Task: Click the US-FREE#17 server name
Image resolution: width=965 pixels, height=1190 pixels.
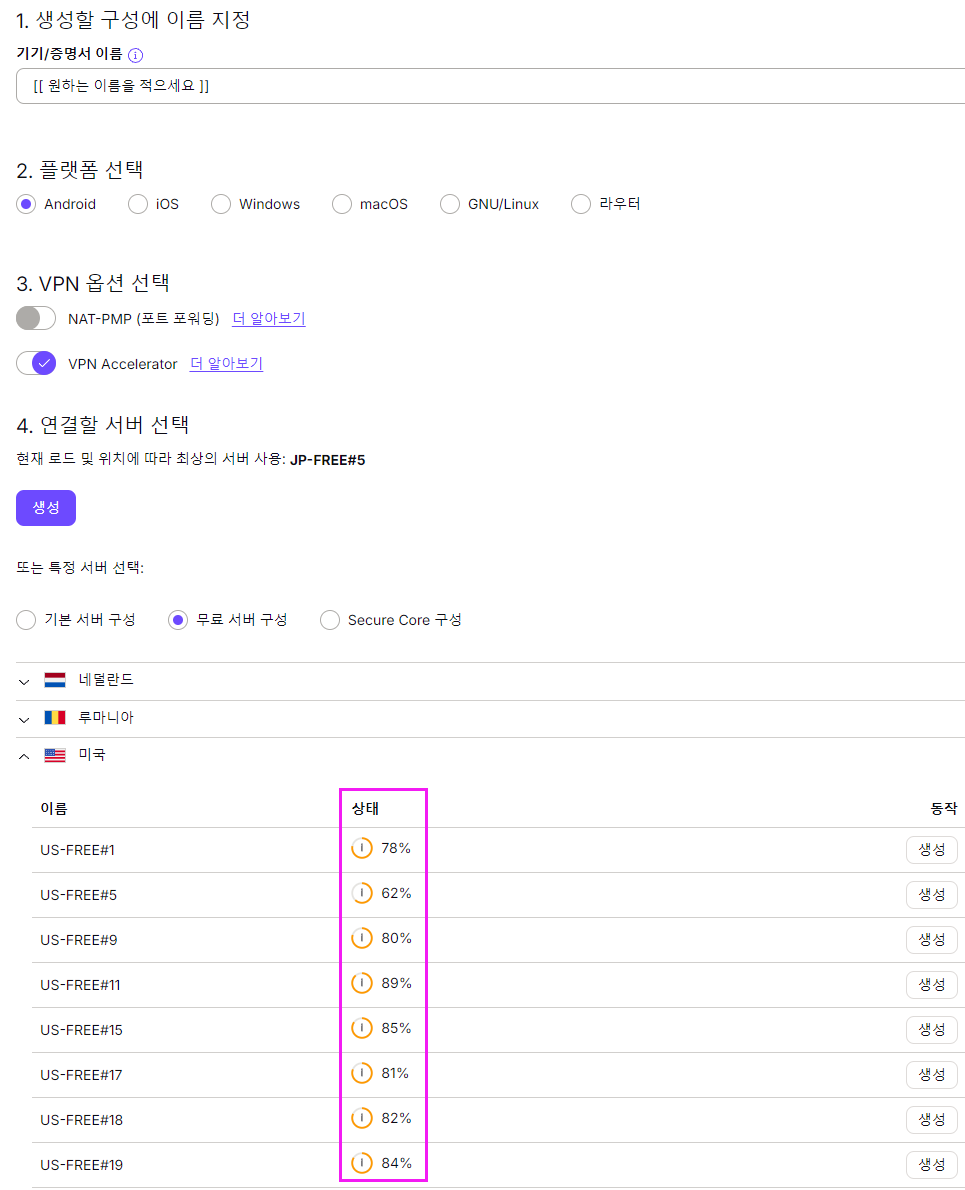Action: 81,1075
